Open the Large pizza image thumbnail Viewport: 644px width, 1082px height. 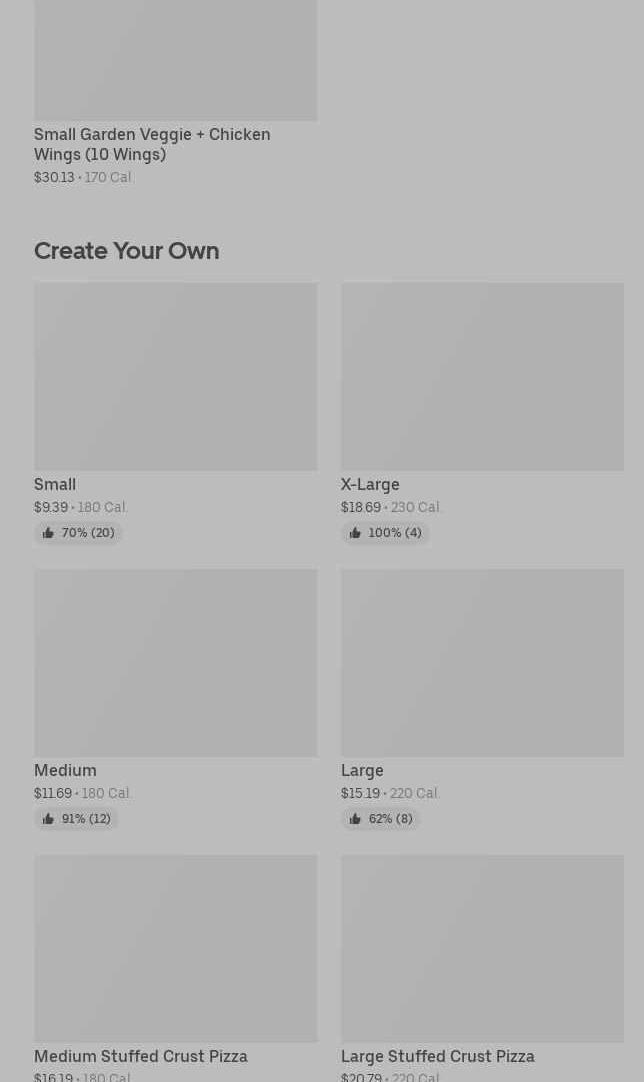click(x=482, y=662)
